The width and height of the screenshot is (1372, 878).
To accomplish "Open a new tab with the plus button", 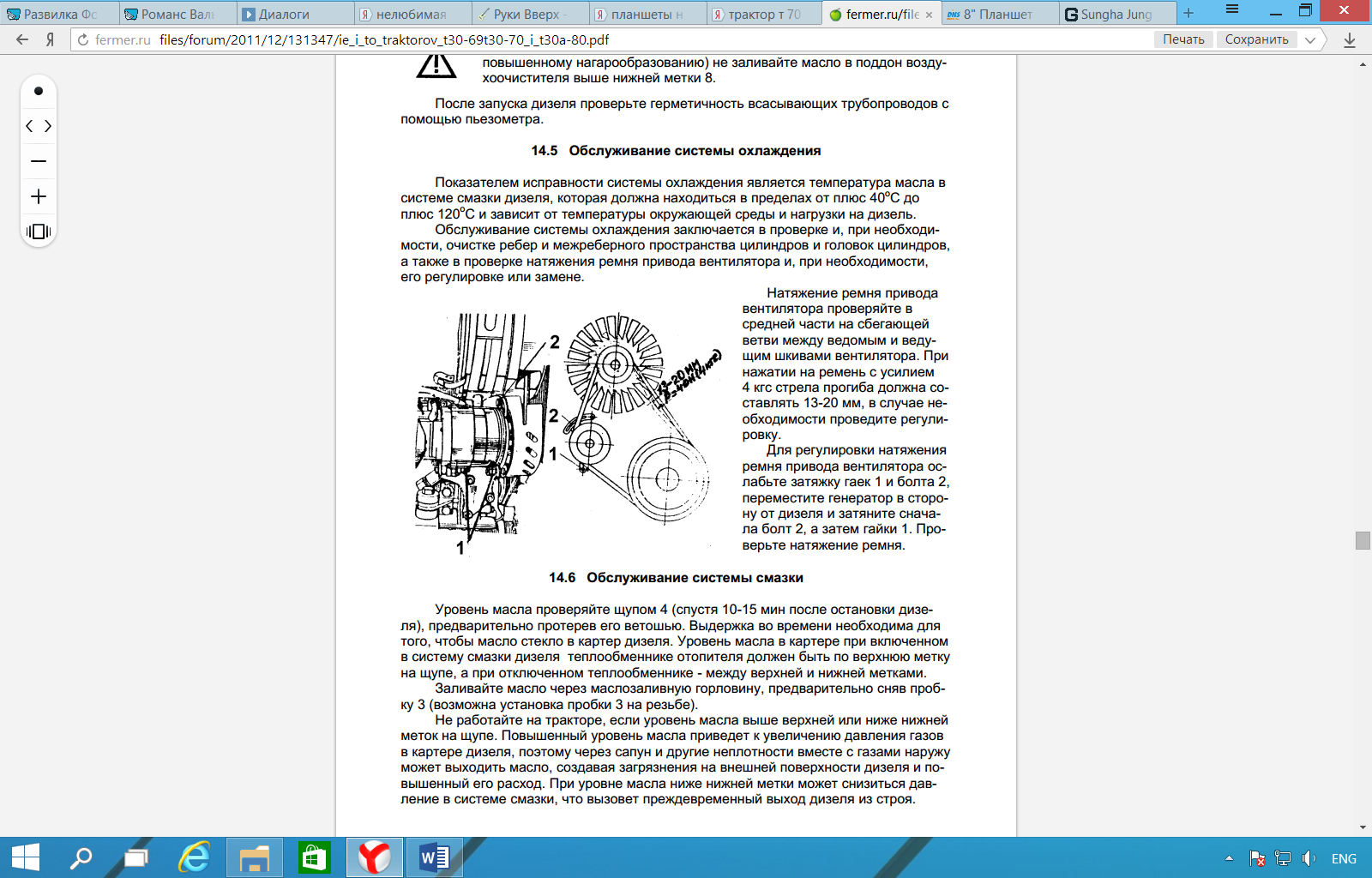I will tap(1188, 13).
